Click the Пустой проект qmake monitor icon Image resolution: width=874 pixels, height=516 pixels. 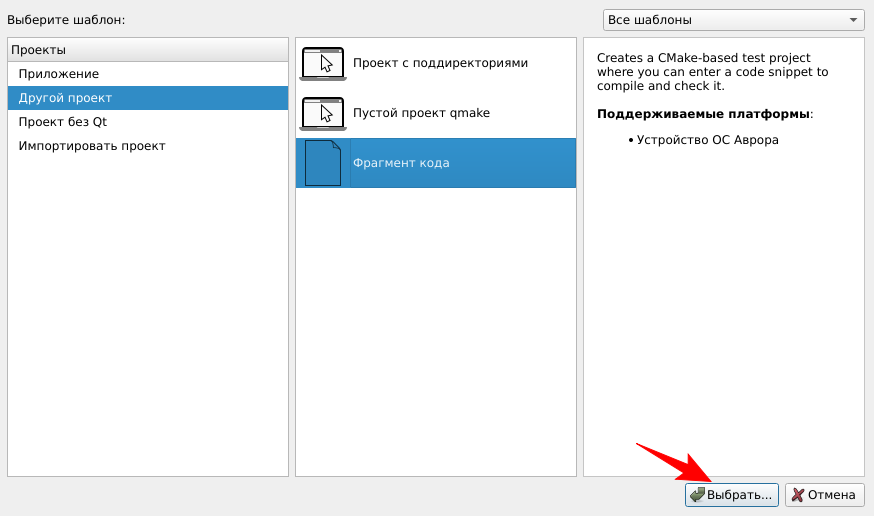click(x=322, y=113)
